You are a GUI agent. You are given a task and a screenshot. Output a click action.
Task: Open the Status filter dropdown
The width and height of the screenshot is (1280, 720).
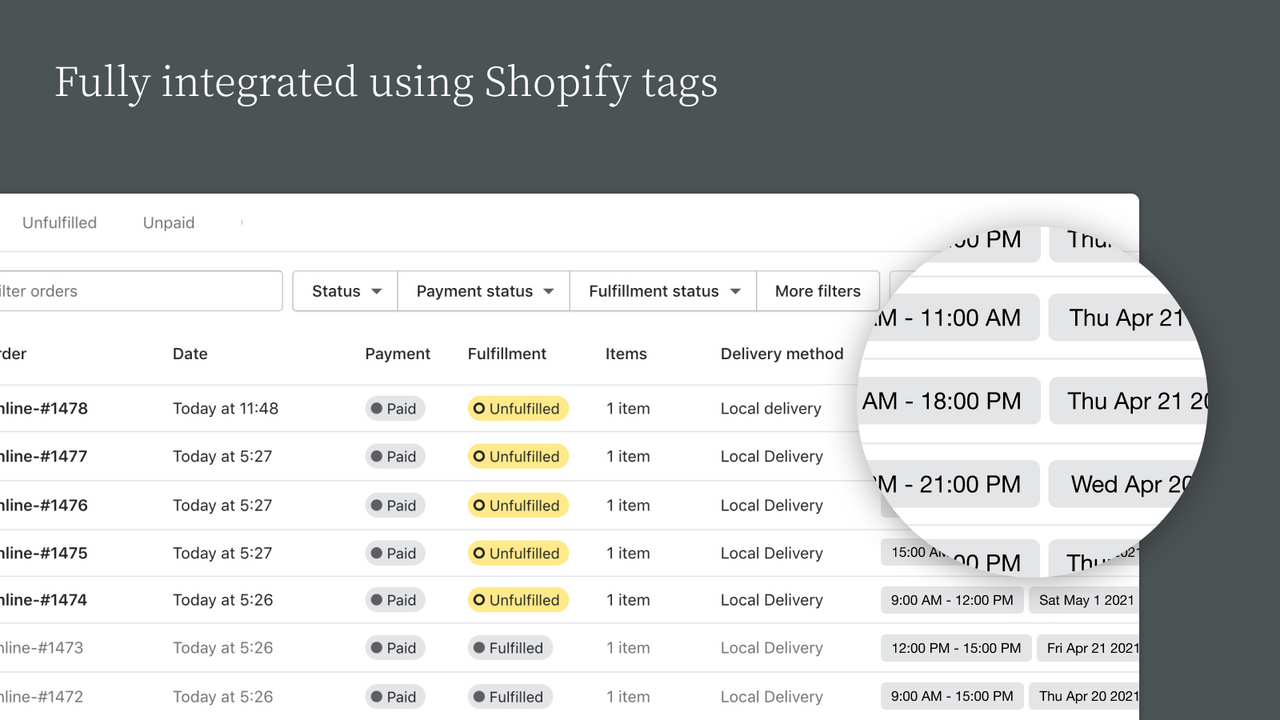[345, 291]
